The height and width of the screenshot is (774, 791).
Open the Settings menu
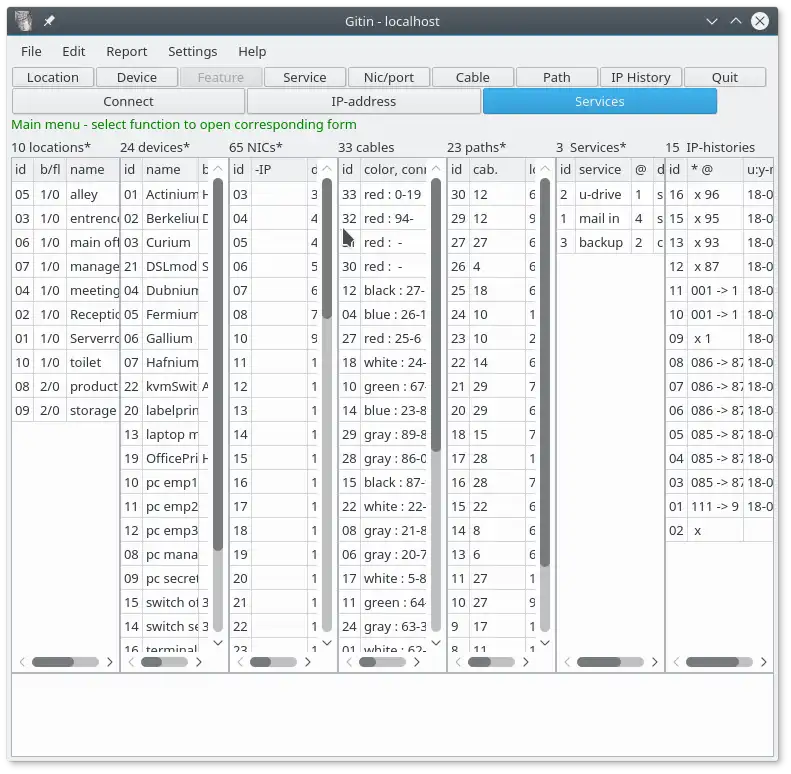192,51
